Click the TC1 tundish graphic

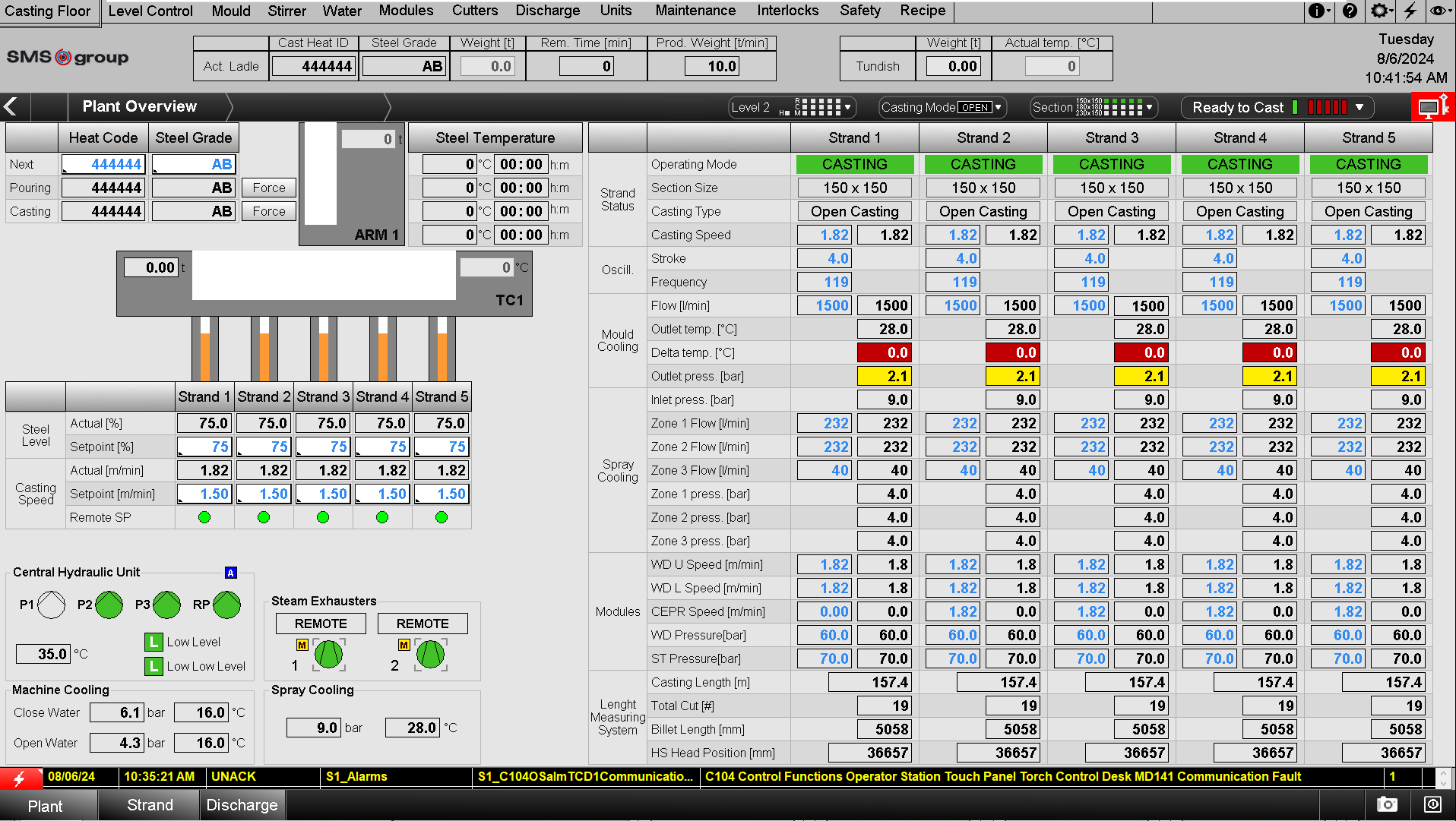(x=324, y=283)
